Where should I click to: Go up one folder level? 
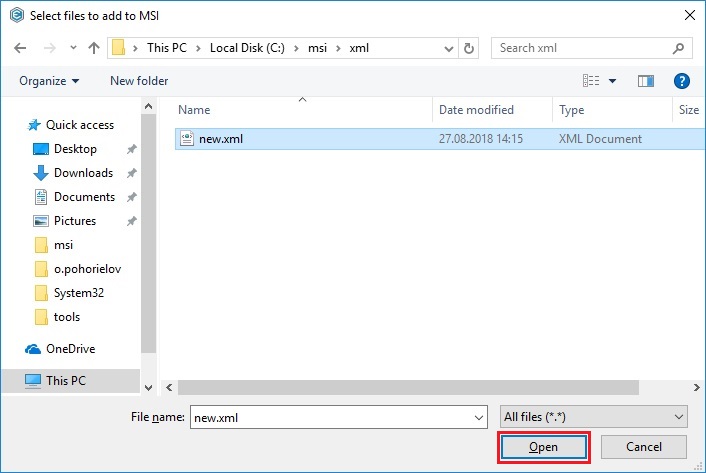click(x=94, y=48)
